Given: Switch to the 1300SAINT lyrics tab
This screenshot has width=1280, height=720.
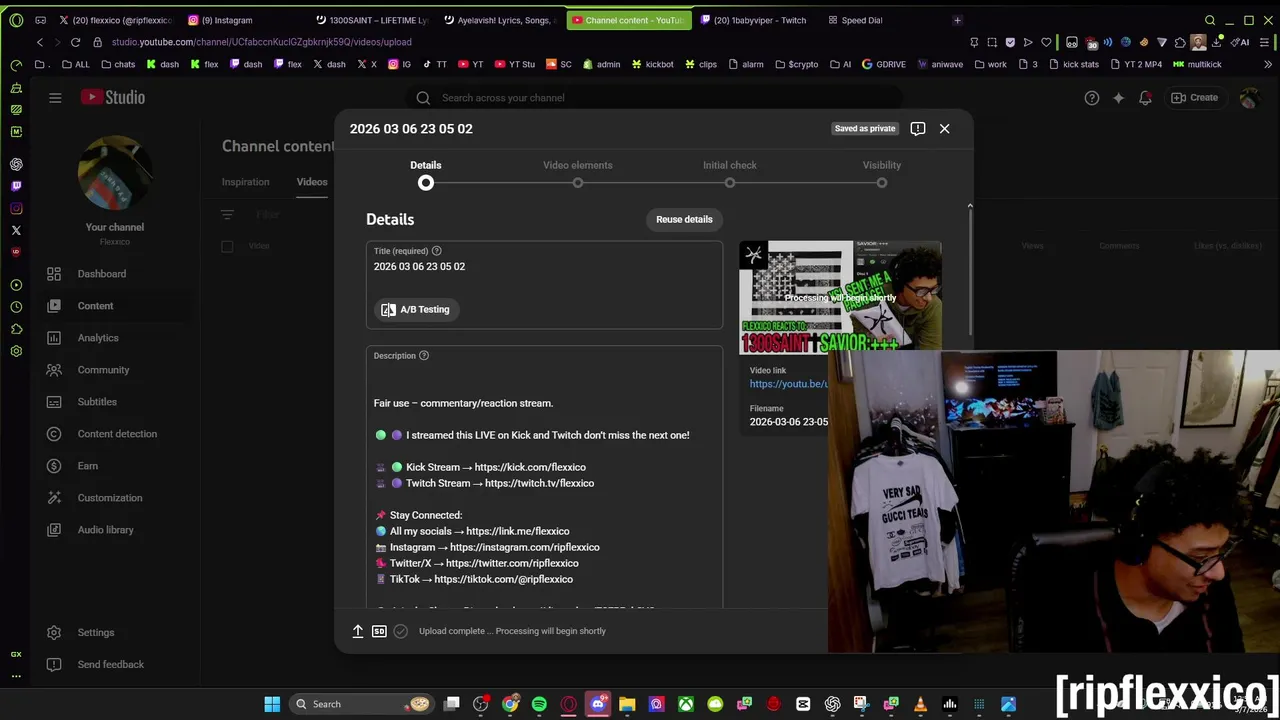Looking at the screenshot, I should point(372,20).
